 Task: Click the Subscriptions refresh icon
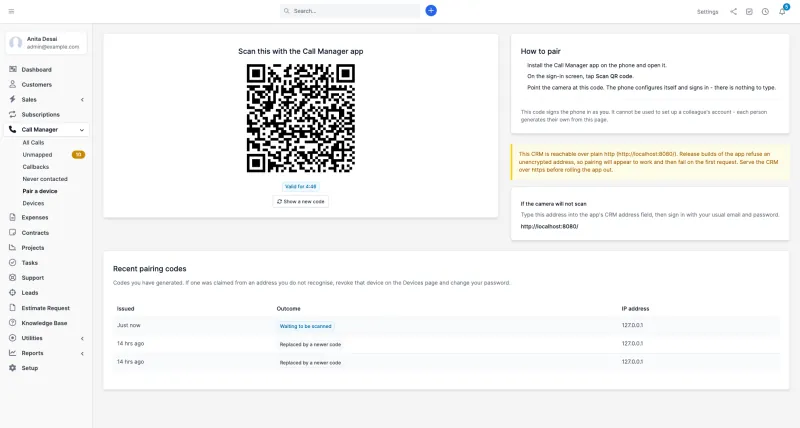tap(13, 114)
